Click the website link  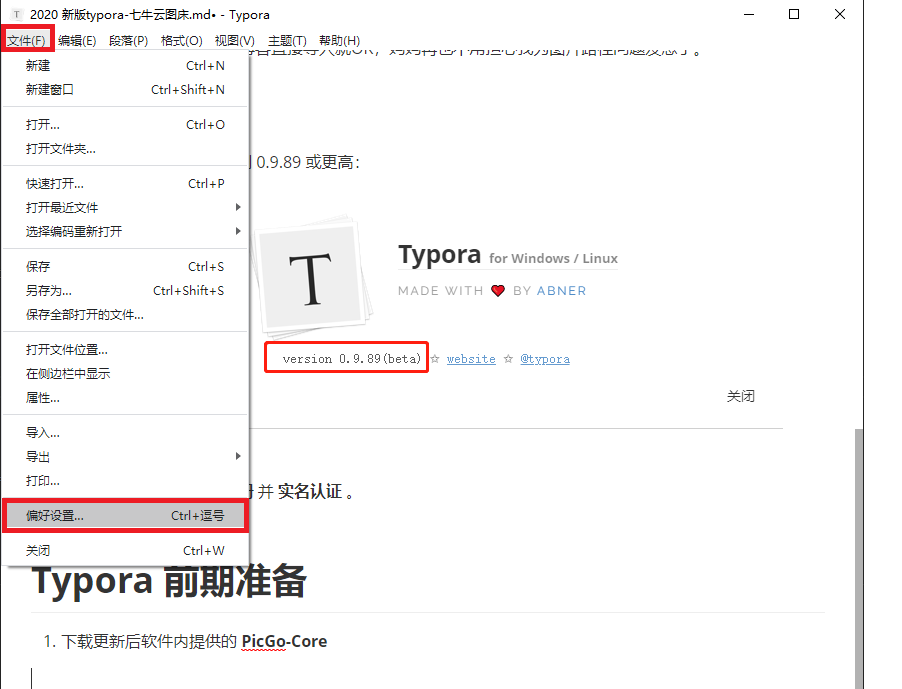click(x=471, y=359)
